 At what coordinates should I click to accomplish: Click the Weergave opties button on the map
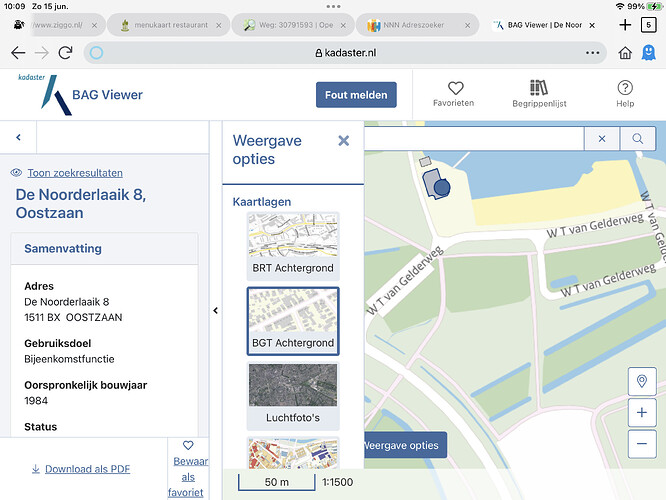[405, 445]
